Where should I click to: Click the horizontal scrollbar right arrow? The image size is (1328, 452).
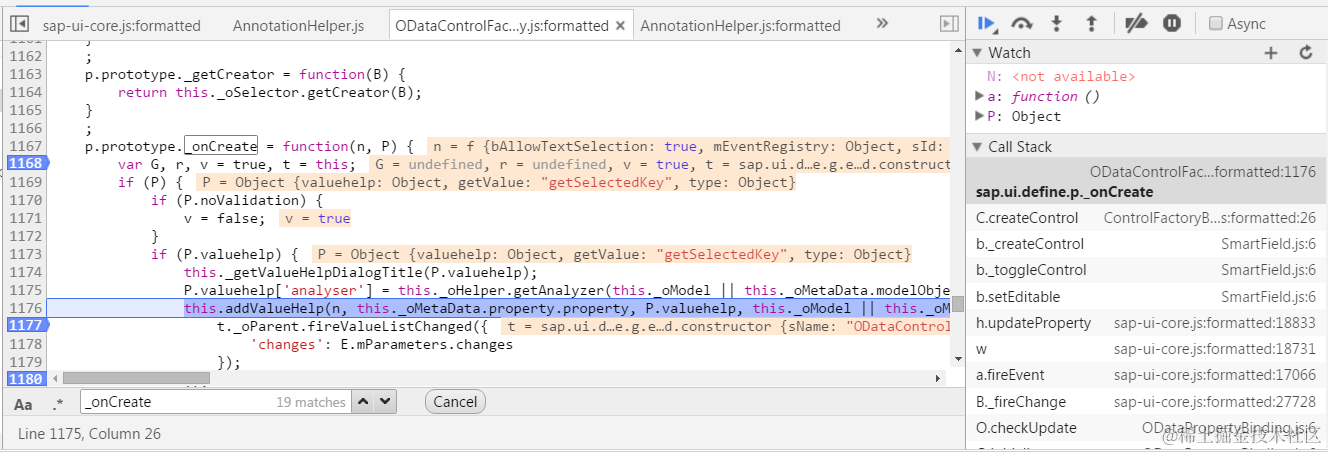(938, 378)
